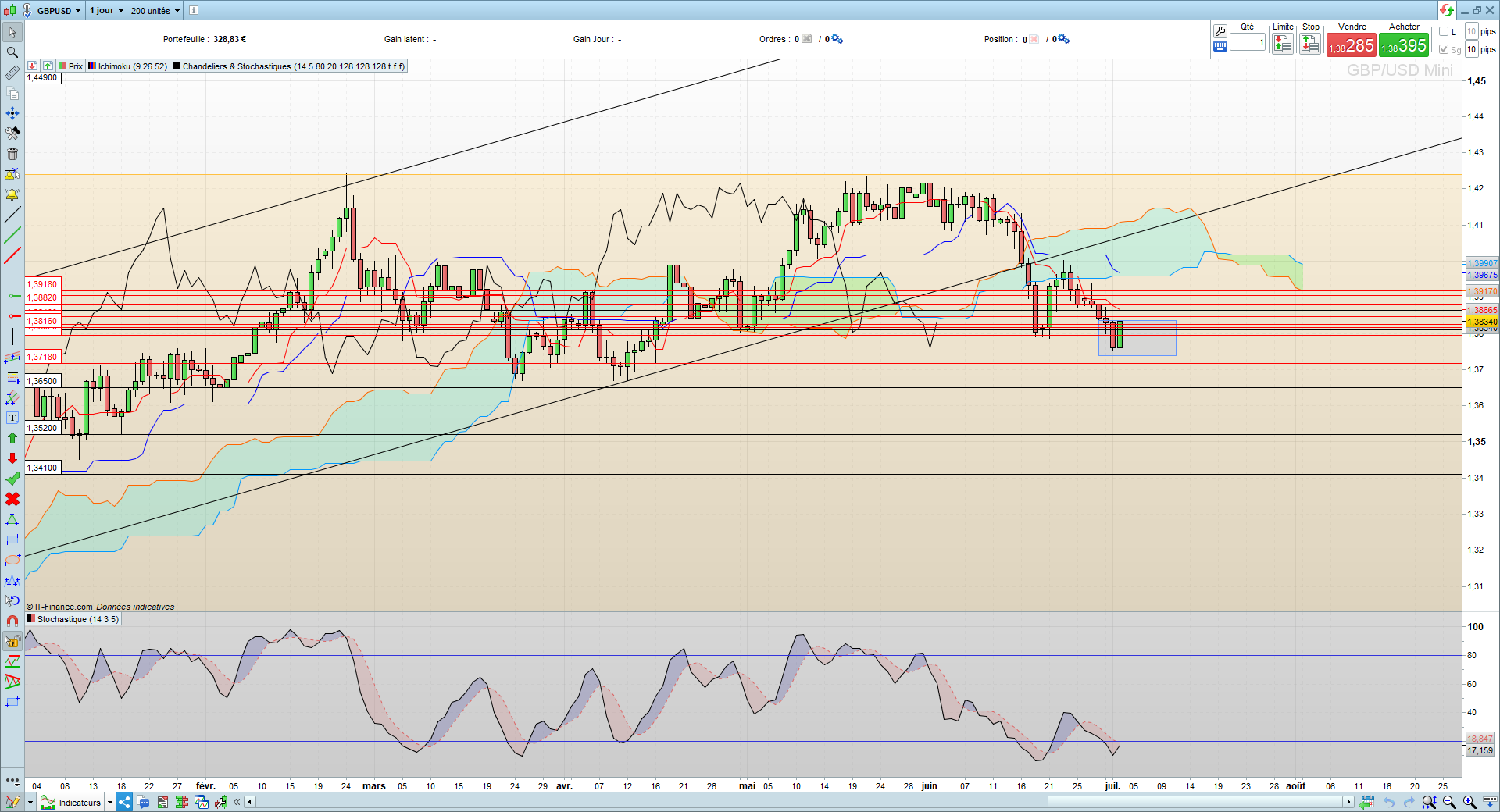The width and height of the screenshot is (1500, 812).
Task: Click the horizontal scrollbar thumb
Action: pyautogui.click(x=1195, y=802)
